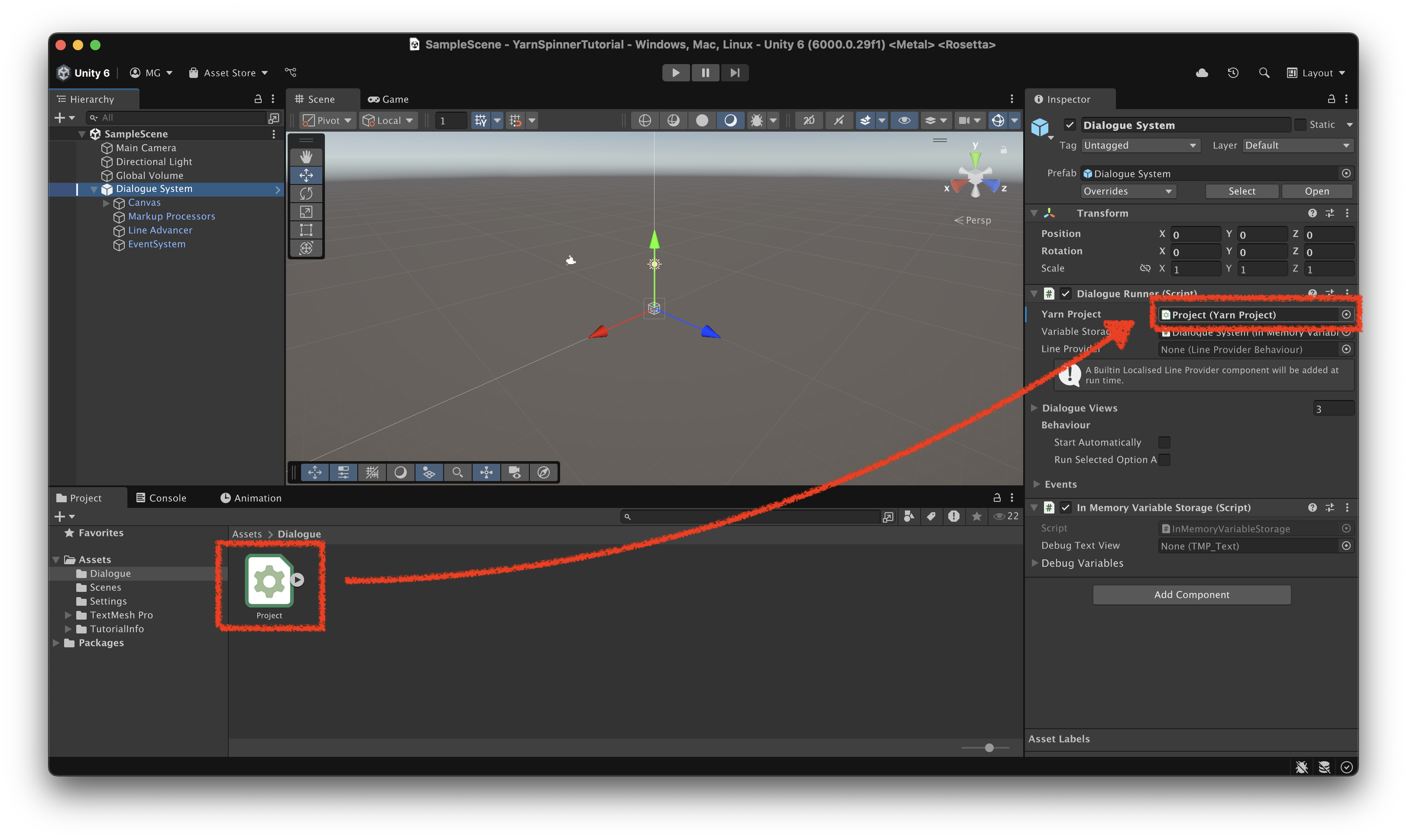The width and height of the screenshot is (1407, 840).
Task: Select the Rotate tool
Action: 306,194
